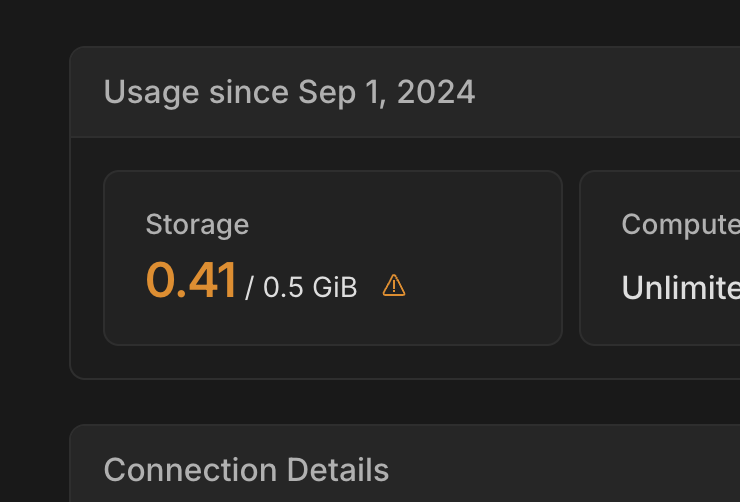Click the word "Usage" in the panel title

pyautogui.click(x=152, y=92)
